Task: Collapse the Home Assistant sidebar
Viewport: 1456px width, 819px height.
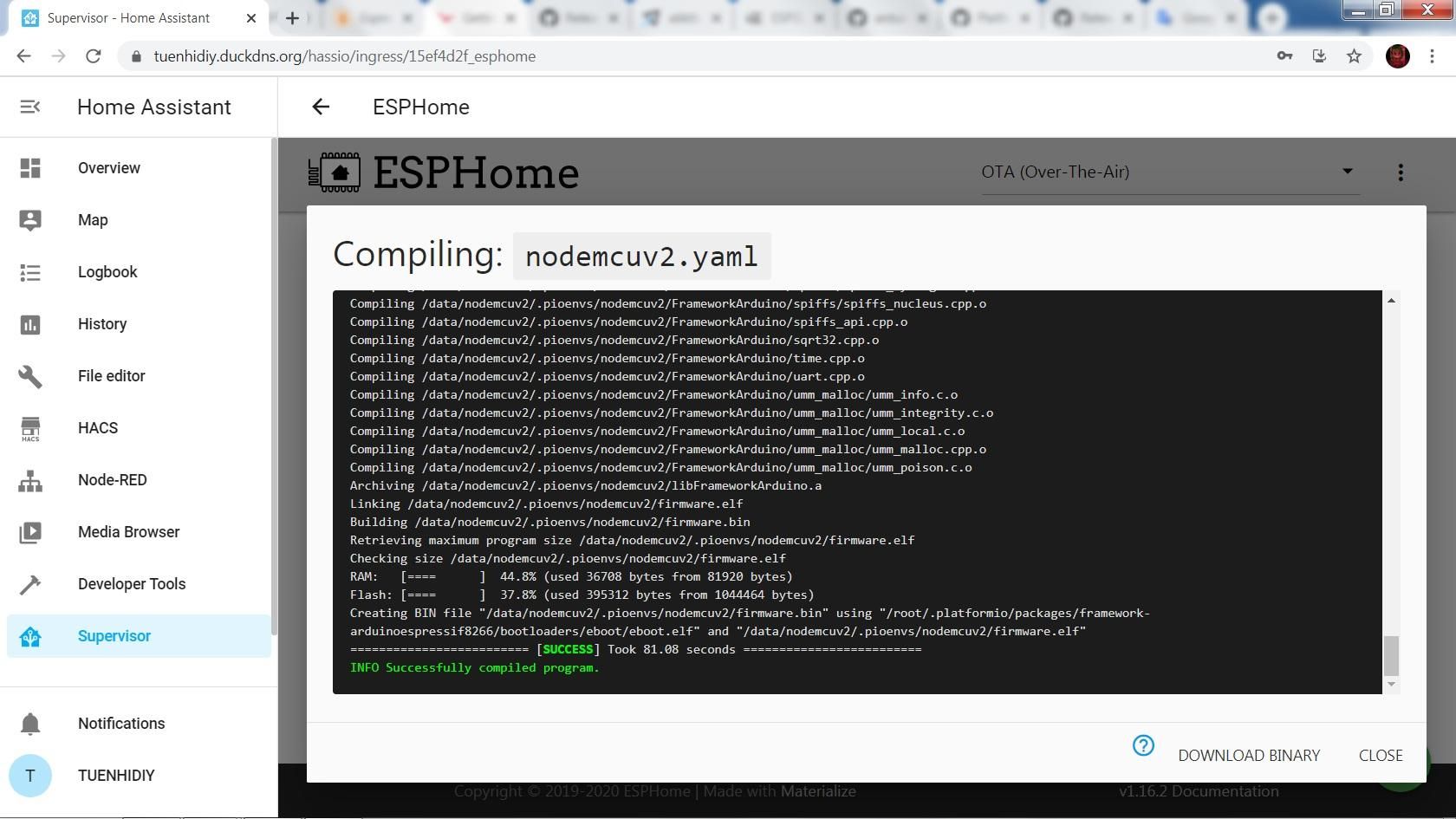Action: click(30, 107)
